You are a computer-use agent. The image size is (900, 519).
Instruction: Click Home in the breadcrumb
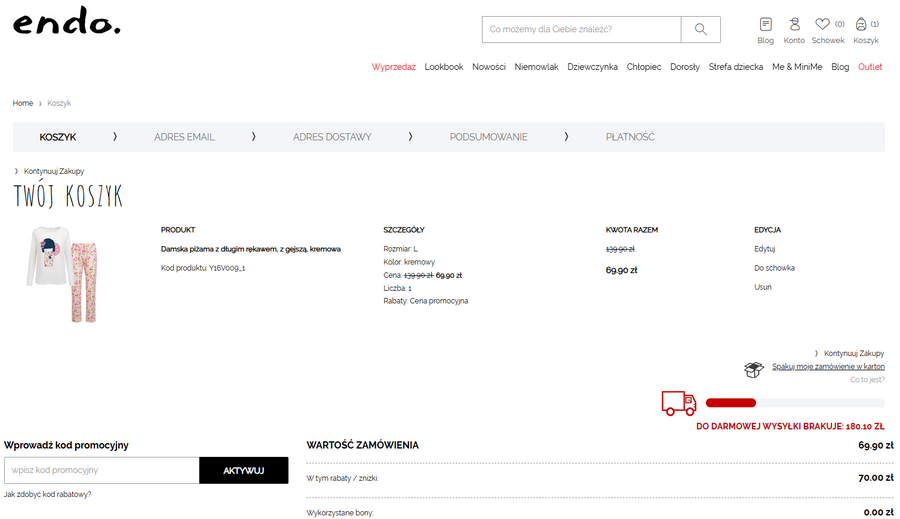pyautogui.click(x=22, y=103)
